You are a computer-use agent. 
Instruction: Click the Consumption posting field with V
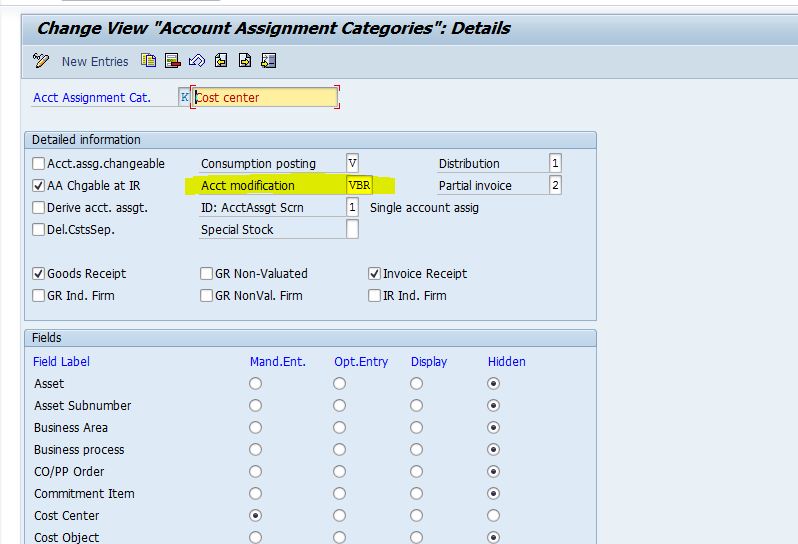coord(352,163)
